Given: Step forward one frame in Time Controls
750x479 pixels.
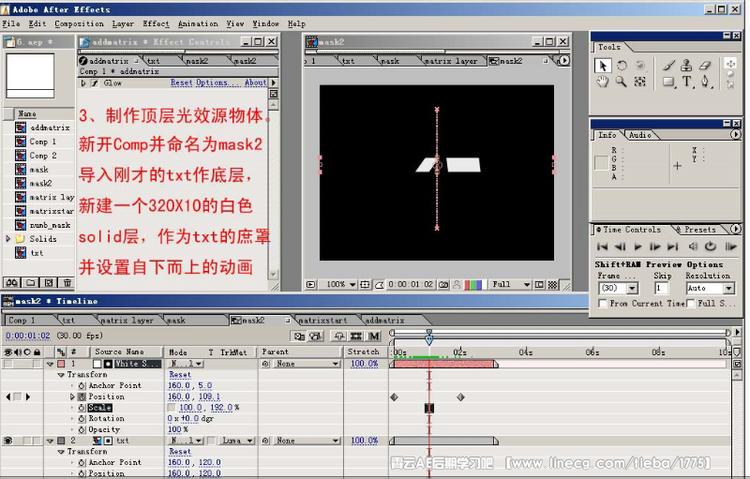Looking at the screenshot, I should pyautogui.click(x=655, y=247).
